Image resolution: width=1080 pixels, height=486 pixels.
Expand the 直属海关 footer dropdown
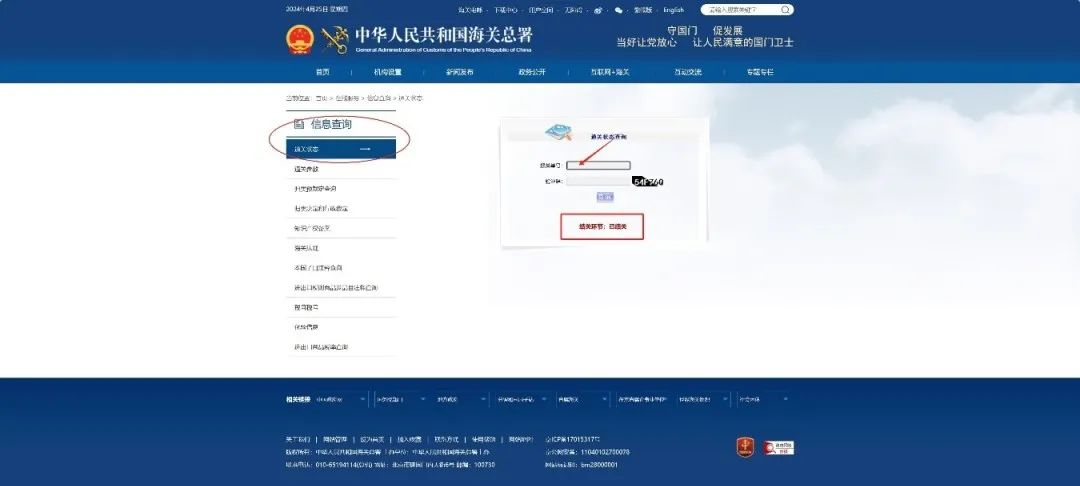coord(582,399)
